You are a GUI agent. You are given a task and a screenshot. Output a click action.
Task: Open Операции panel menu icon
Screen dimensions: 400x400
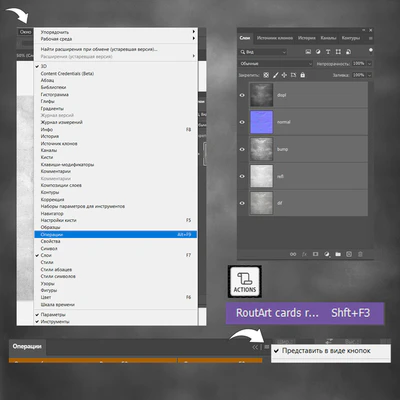(x=267, y=347)
